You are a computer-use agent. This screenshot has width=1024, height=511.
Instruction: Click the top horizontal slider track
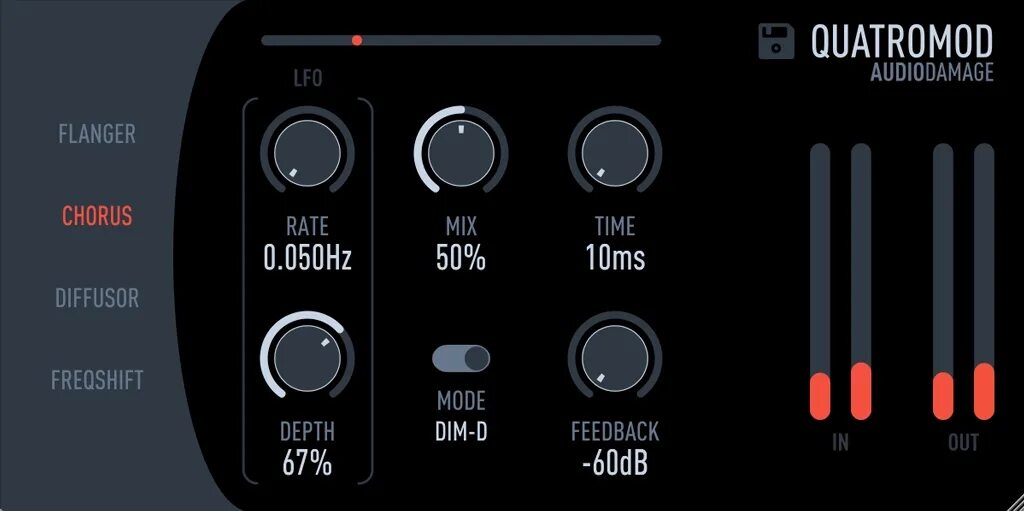(461, 41)
